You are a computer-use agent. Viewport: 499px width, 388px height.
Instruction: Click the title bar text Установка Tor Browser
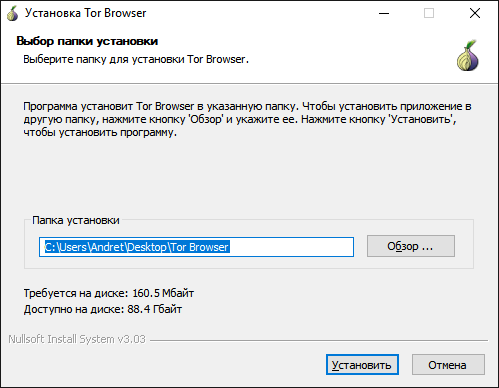click(86, 13)
